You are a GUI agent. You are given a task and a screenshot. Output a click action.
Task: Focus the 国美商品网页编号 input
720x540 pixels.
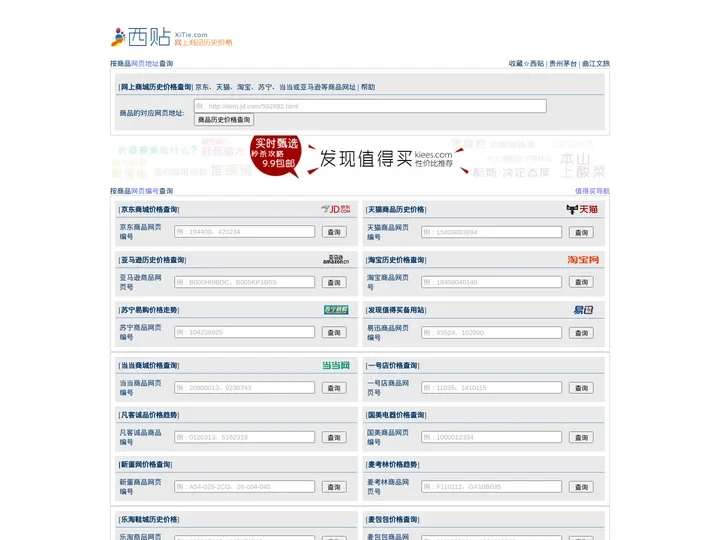tap(491, 437)
